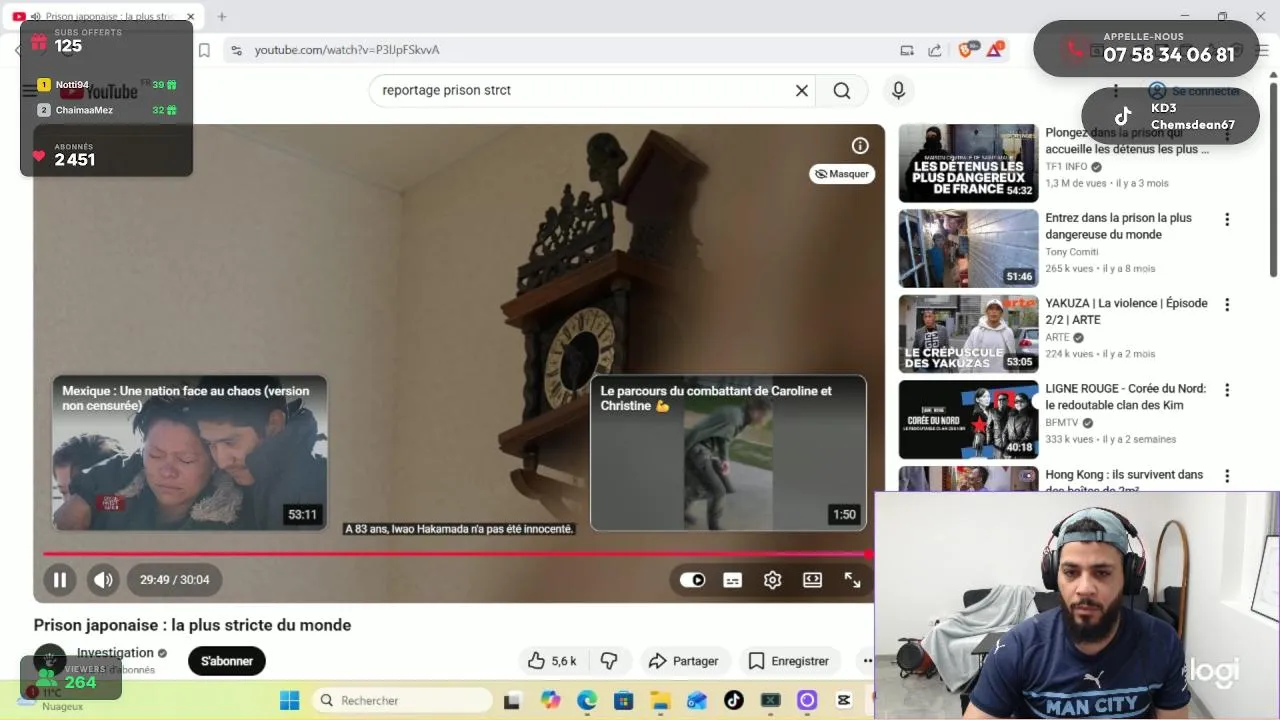Close the Prison japonaise browser tab
The width and height of the screenshot is (1280, 720).
click(x=191, y=17)
